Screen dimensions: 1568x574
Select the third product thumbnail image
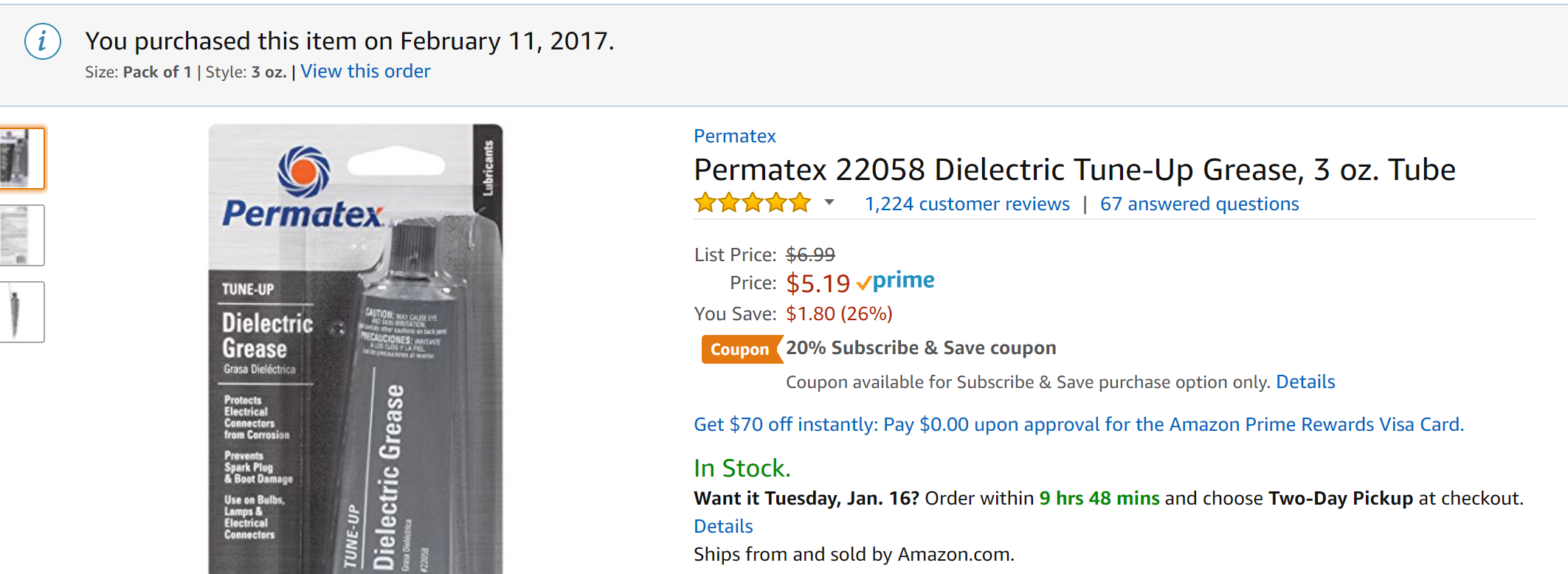coord(21,312)
